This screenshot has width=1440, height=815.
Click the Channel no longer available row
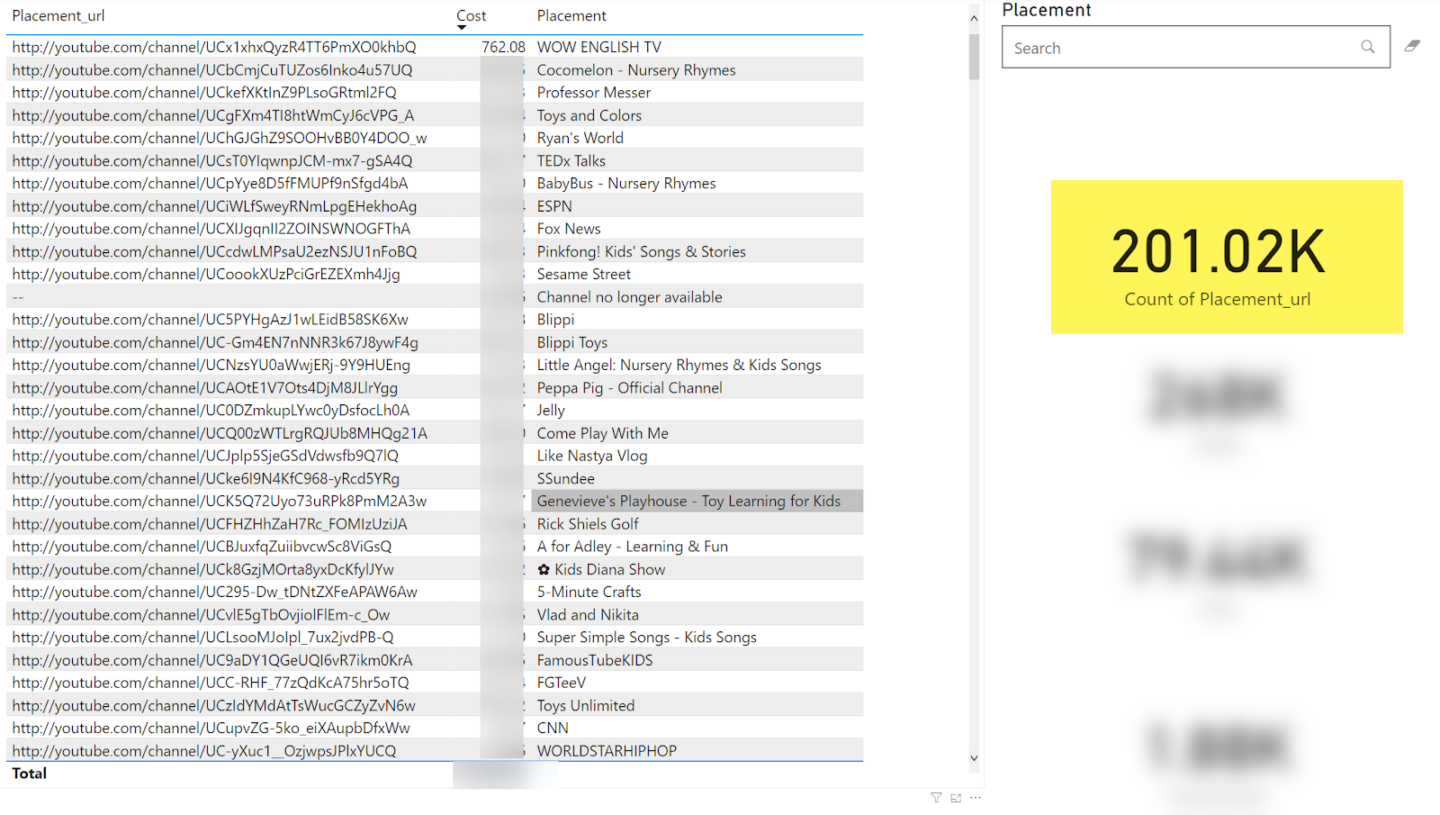[628, 297]
